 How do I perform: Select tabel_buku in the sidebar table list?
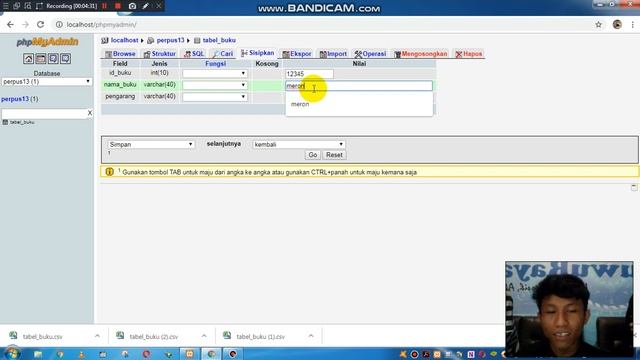[x=22, y=122]
